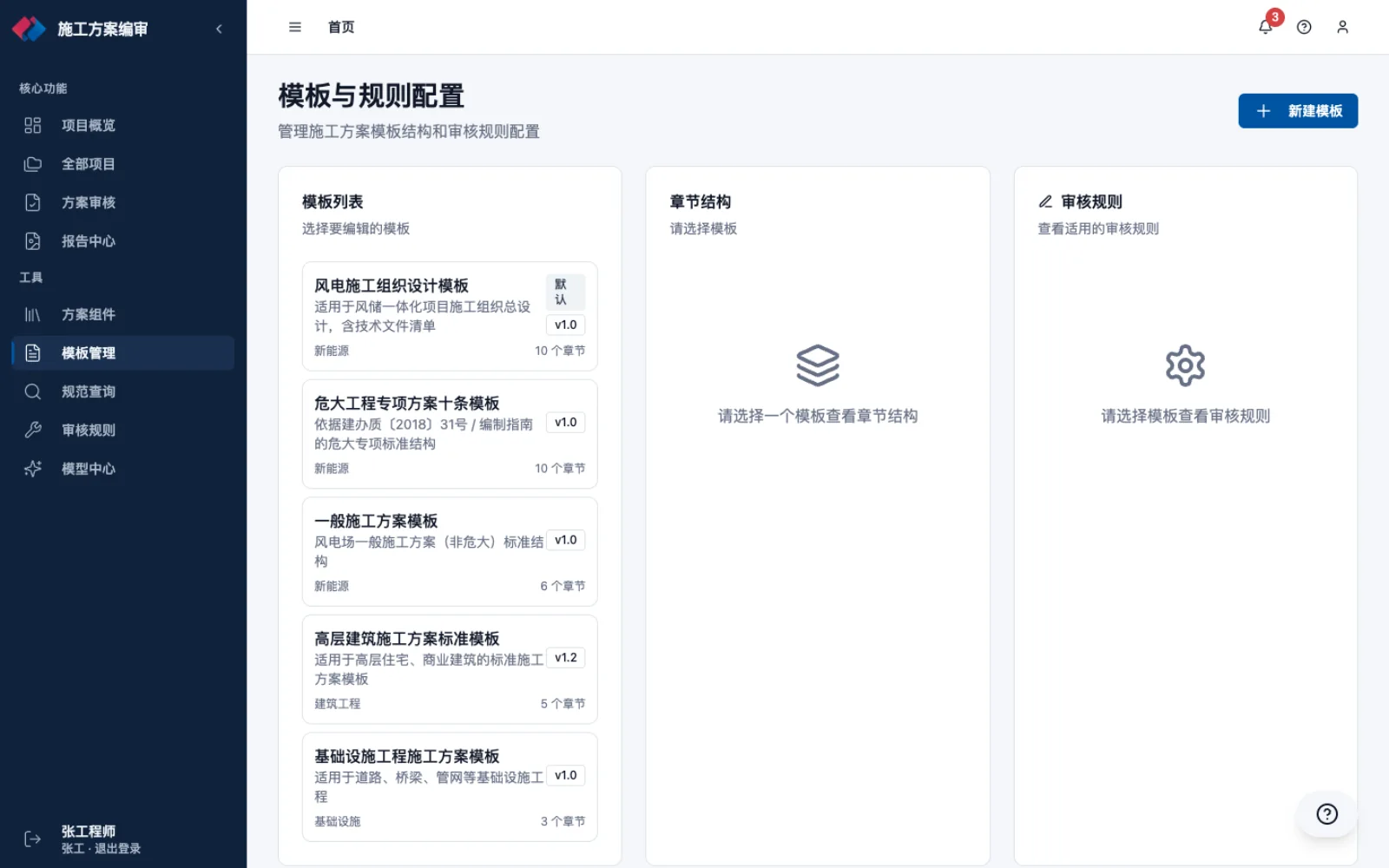Click the 全部项目 folder icon

(x=33, y=164)
